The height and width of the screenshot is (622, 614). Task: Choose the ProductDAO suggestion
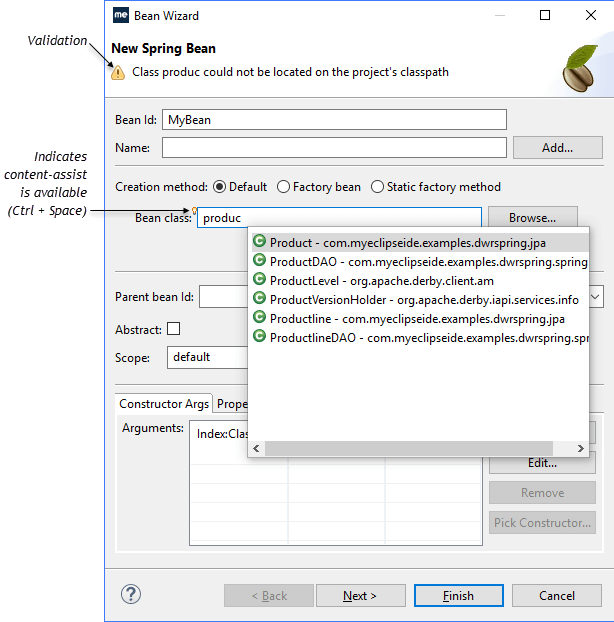coord(420,262)
